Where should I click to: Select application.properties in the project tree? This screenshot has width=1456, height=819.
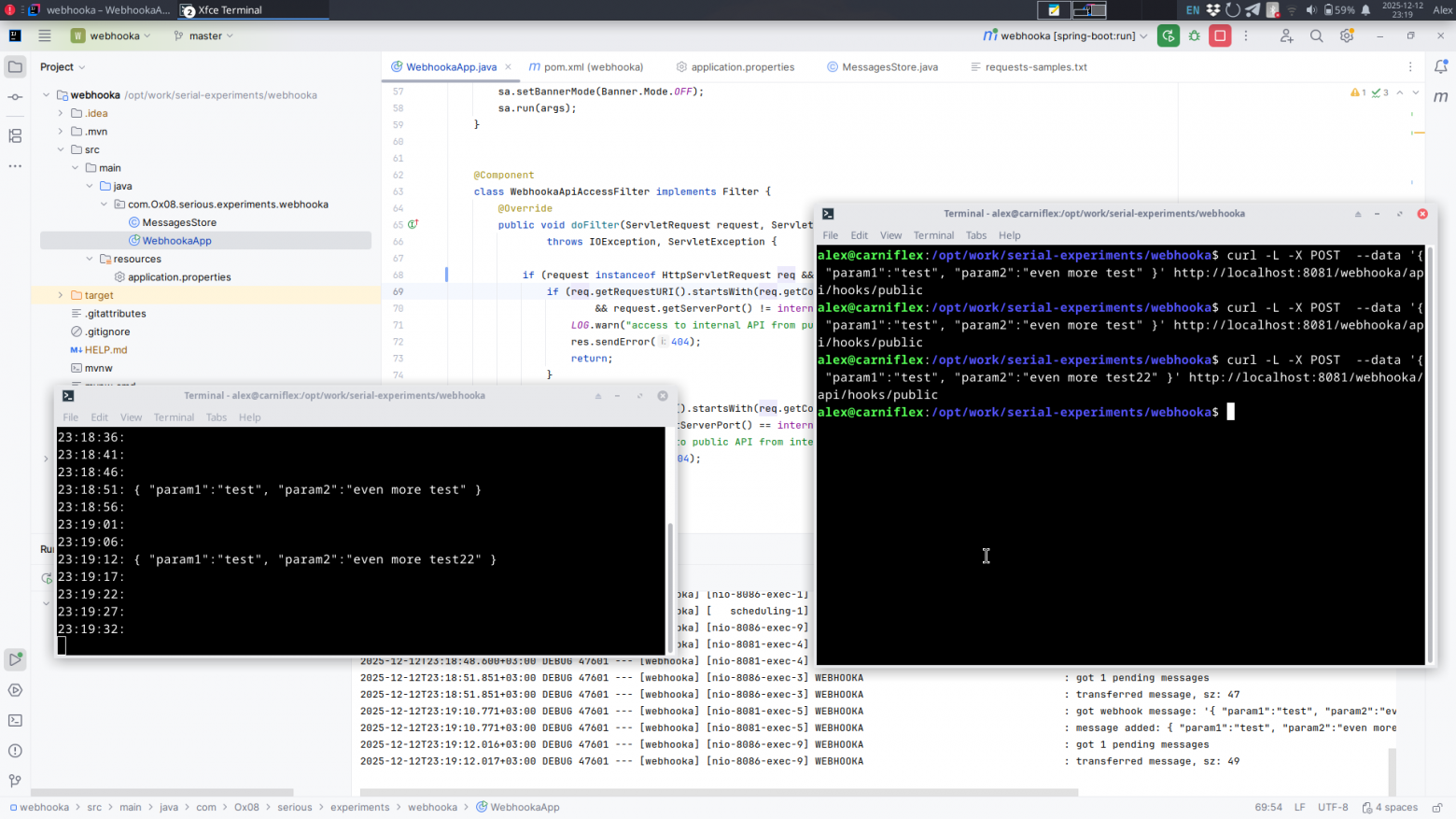(178, 277)
